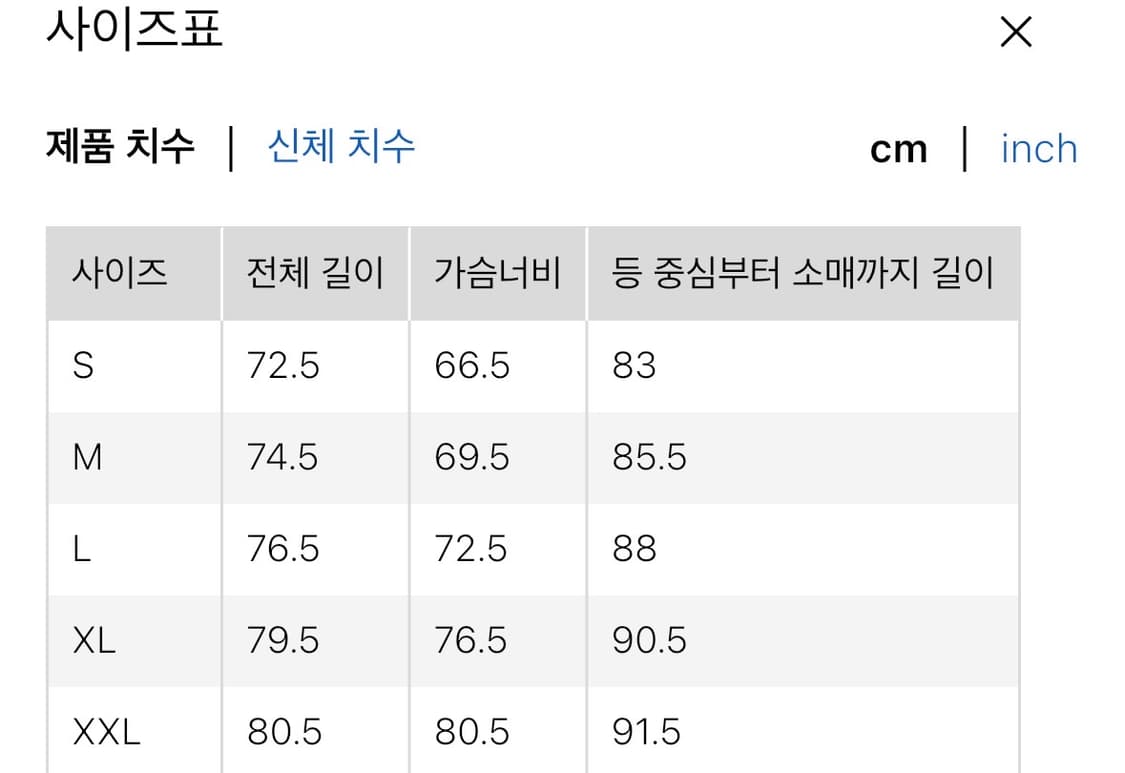Select the XL size row
1125x773 pixels.
[94, 639]
